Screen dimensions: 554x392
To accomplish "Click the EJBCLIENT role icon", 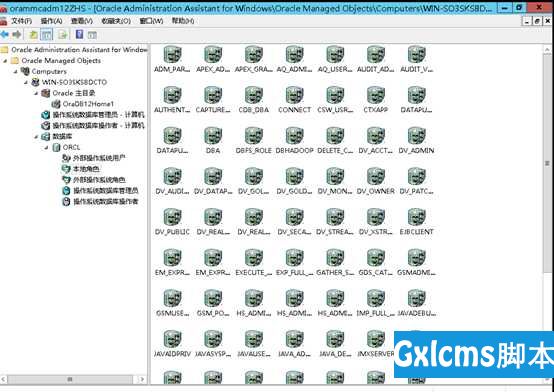I will (x=416, y=217).
